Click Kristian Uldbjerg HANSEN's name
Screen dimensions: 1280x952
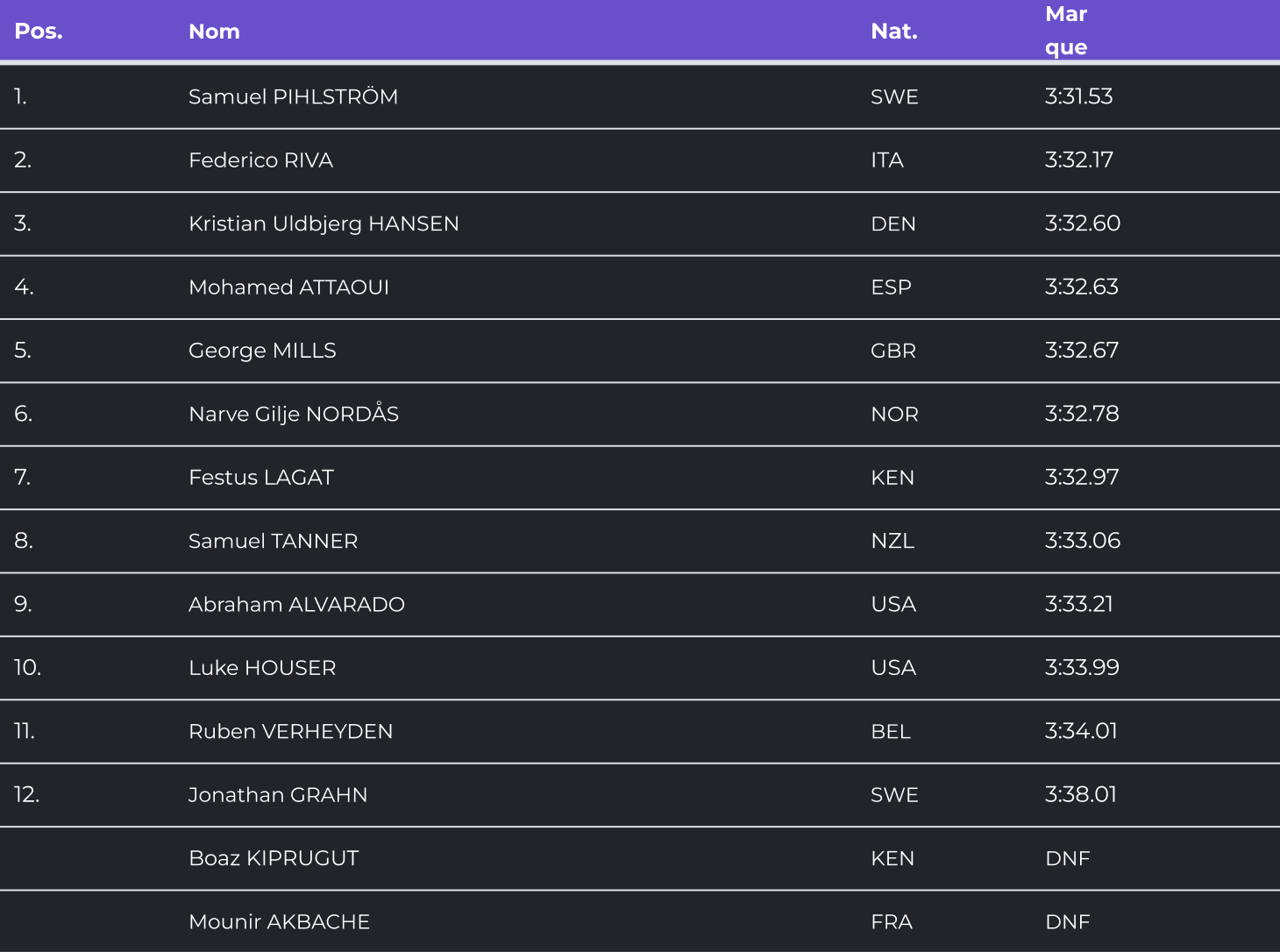[x=324, y=224]
